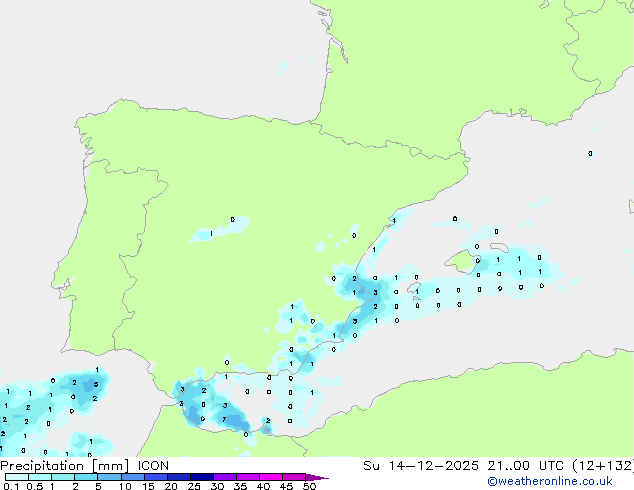Screen dimensions: 634x490
Task: Click the 0.1 mm lightest legend swatch
Action: 17,477
